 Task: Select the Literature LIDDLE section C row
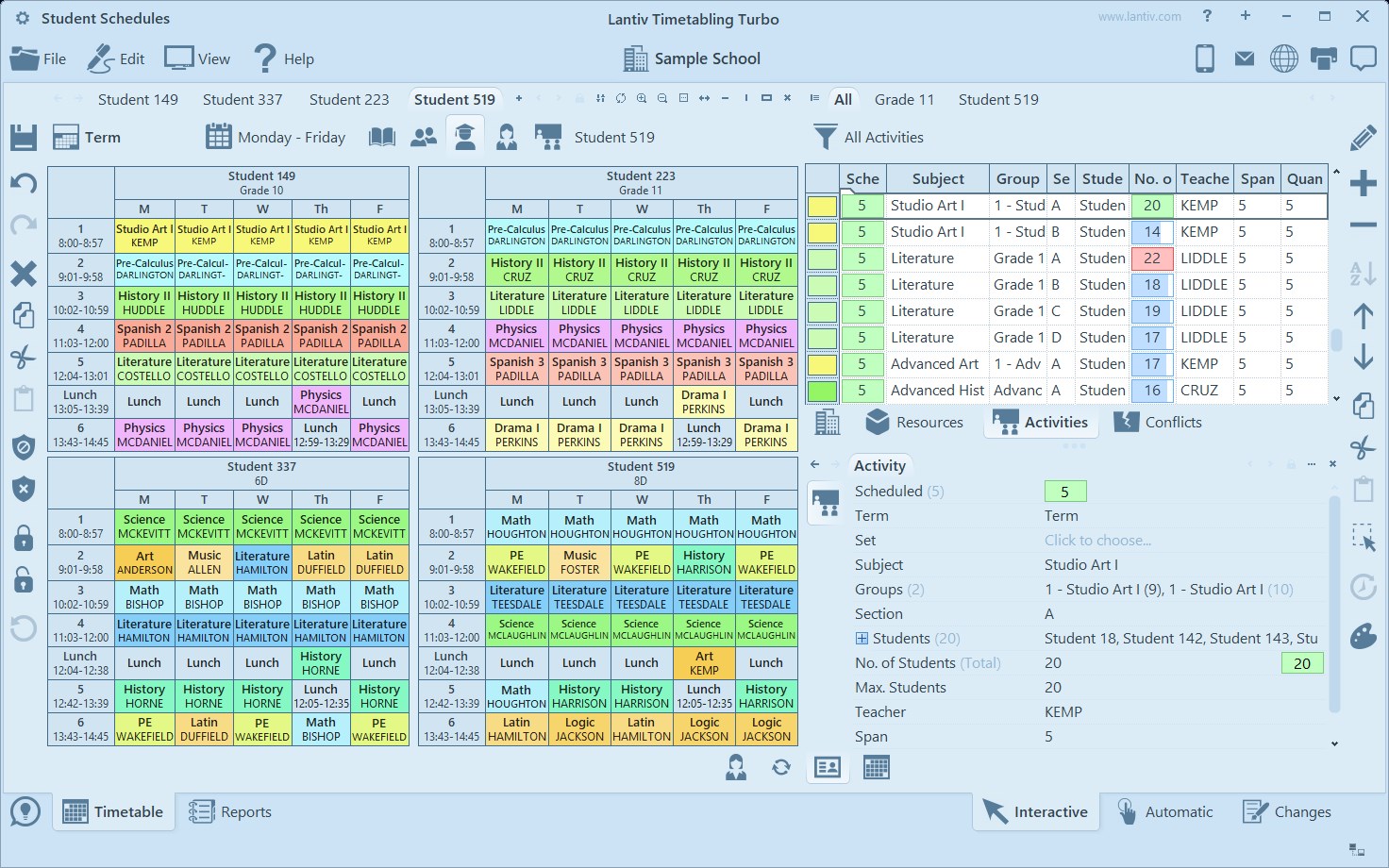(1066, 311)
